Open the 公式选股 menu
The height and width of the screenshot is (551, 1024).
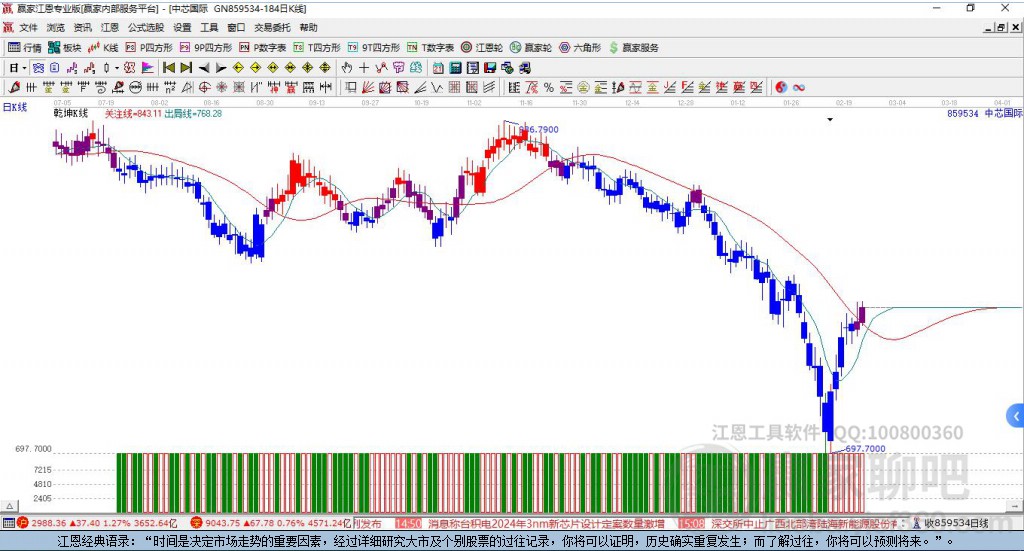[146, 27]
